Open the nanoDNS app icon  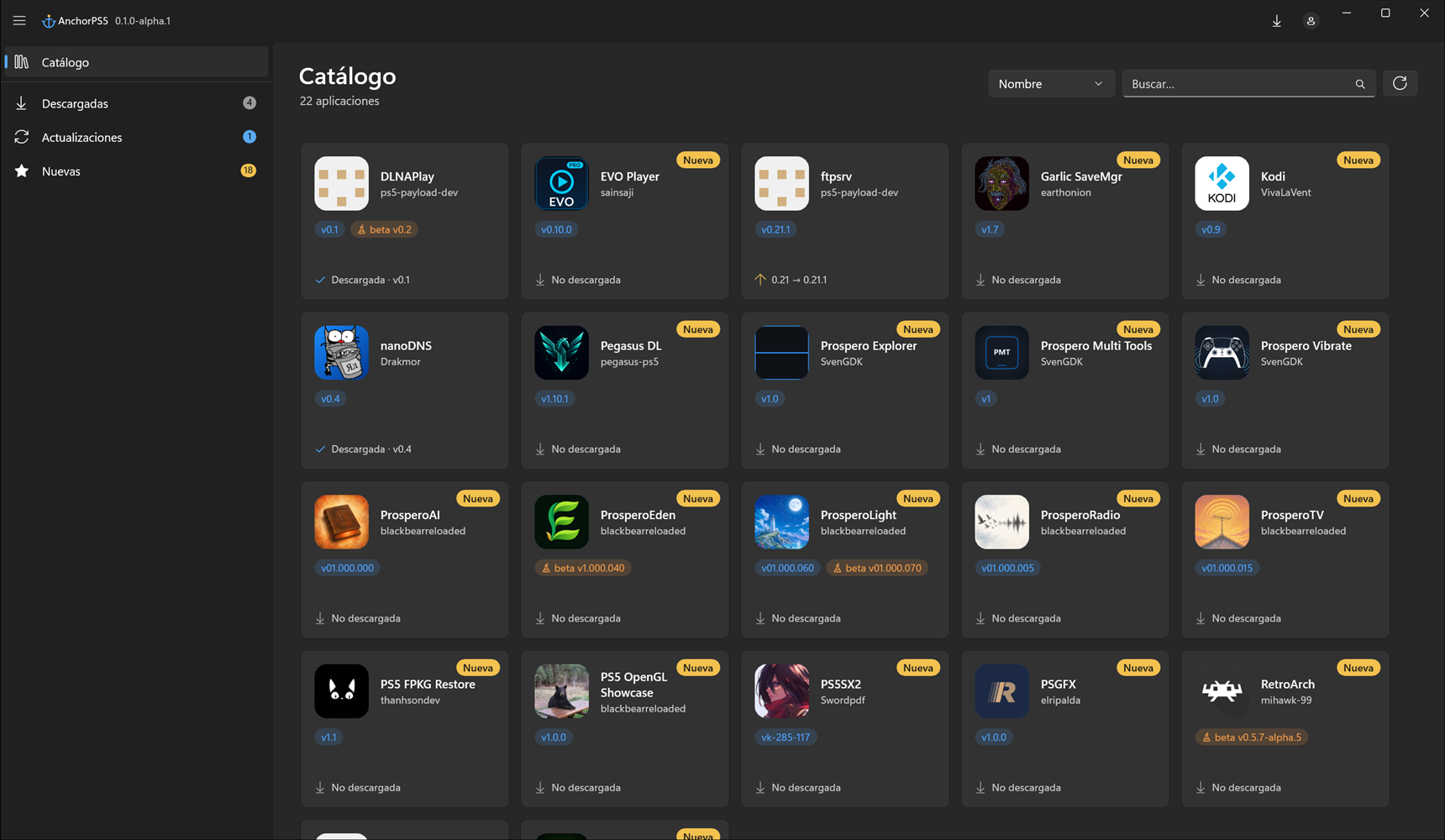pyautogui.click(x=341, y=353)
